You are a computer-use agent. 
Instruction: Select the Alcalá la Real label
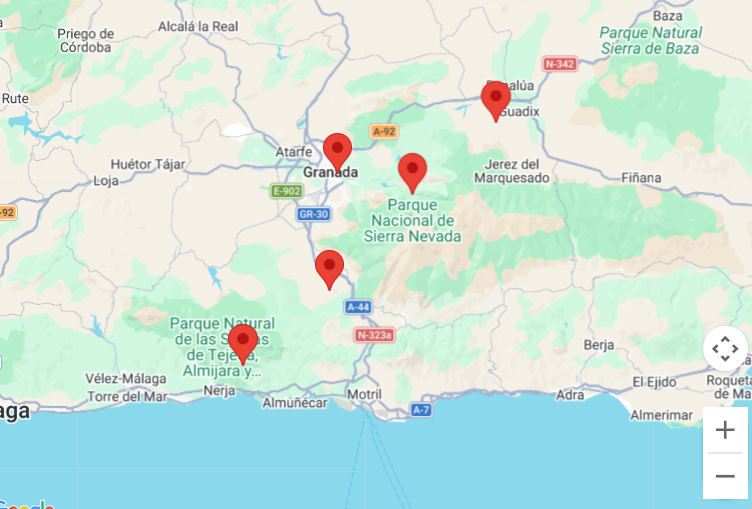tap(198, 26)
